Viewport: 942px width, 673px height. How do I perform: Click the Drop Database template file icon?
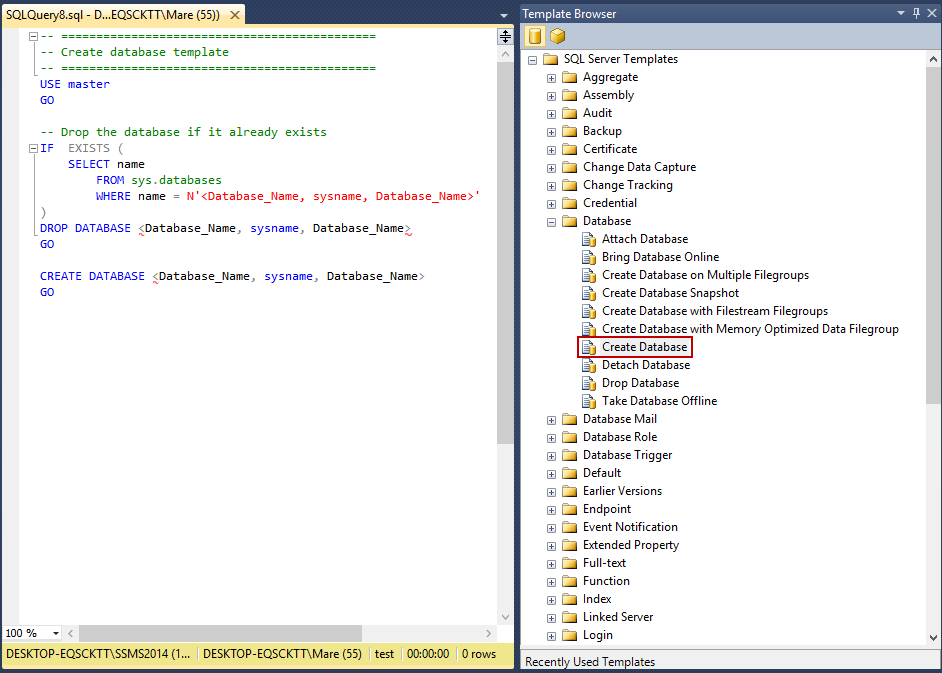589,383
